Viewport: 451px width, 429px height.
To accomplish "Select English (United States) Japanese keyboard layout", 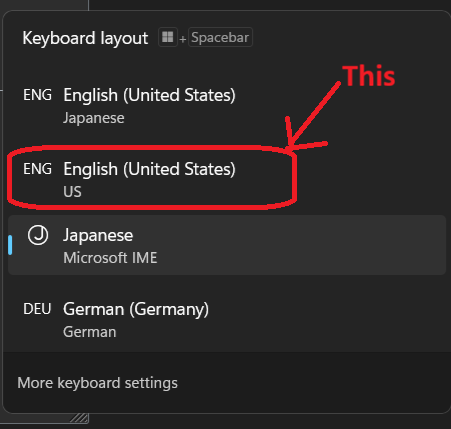I will click(227, 106).
